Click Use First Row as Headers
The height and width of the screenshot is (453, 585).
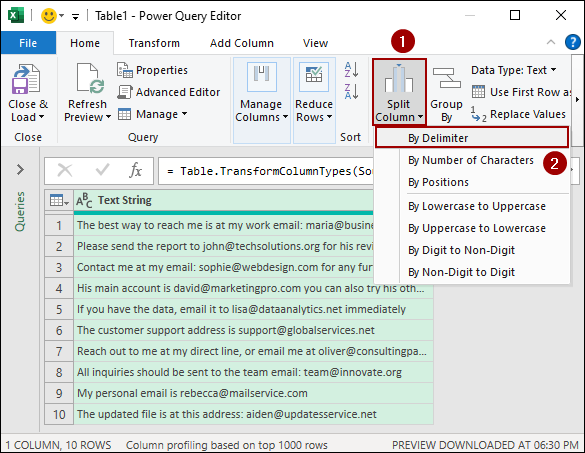click(521, 92)
